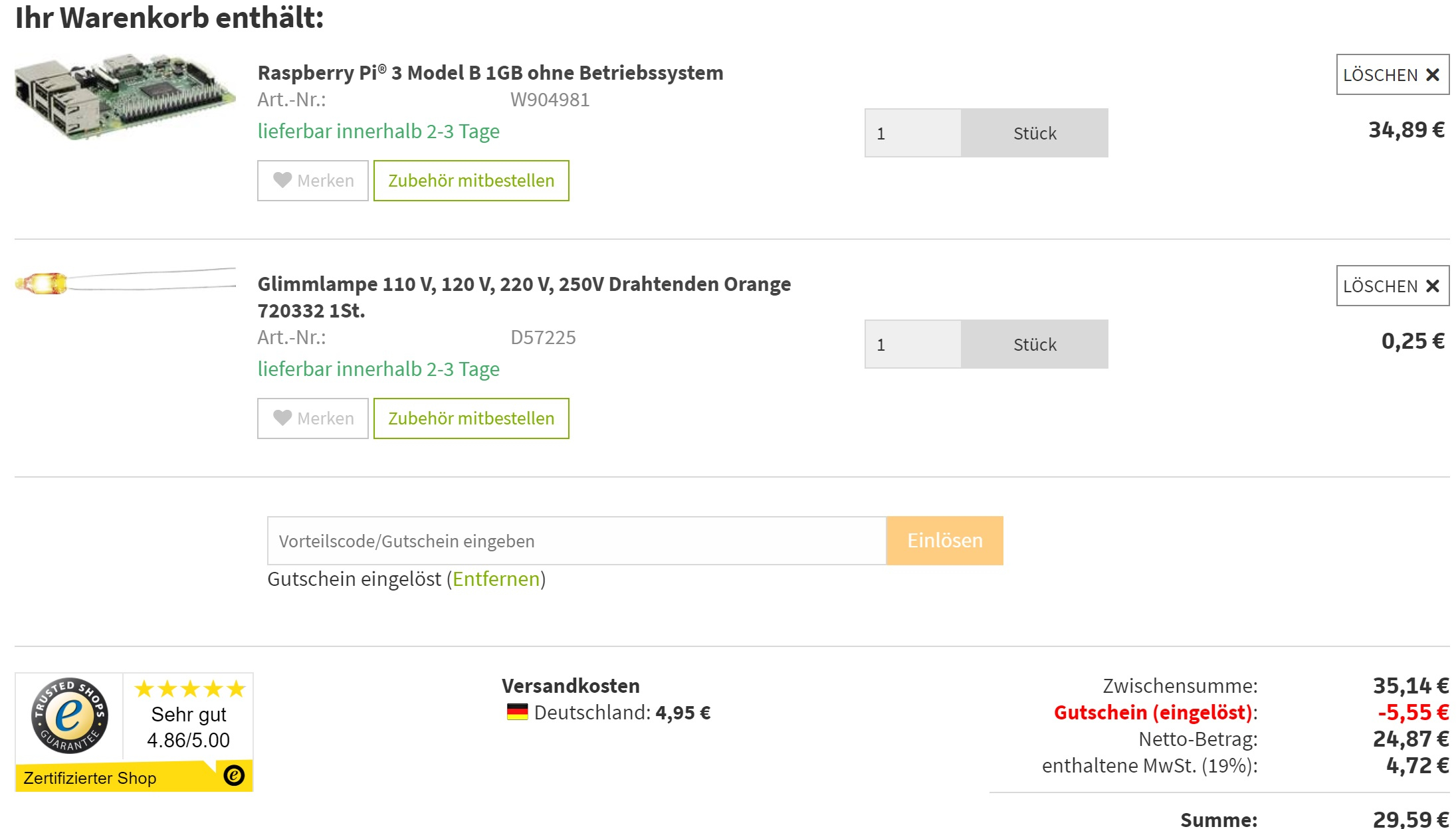Click the Trusted Shops guarantee seal icon
The height and width of the screenshot is (829, 1456).
[69, 716]
